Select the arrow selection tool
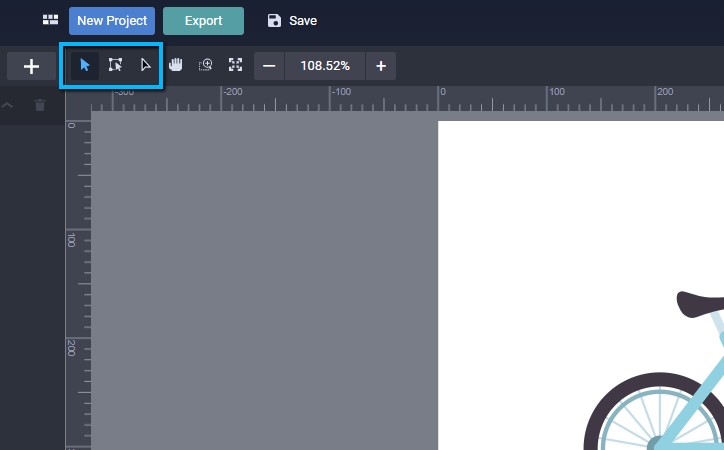Viewport: 724px width, 450px height. (85, 66)
